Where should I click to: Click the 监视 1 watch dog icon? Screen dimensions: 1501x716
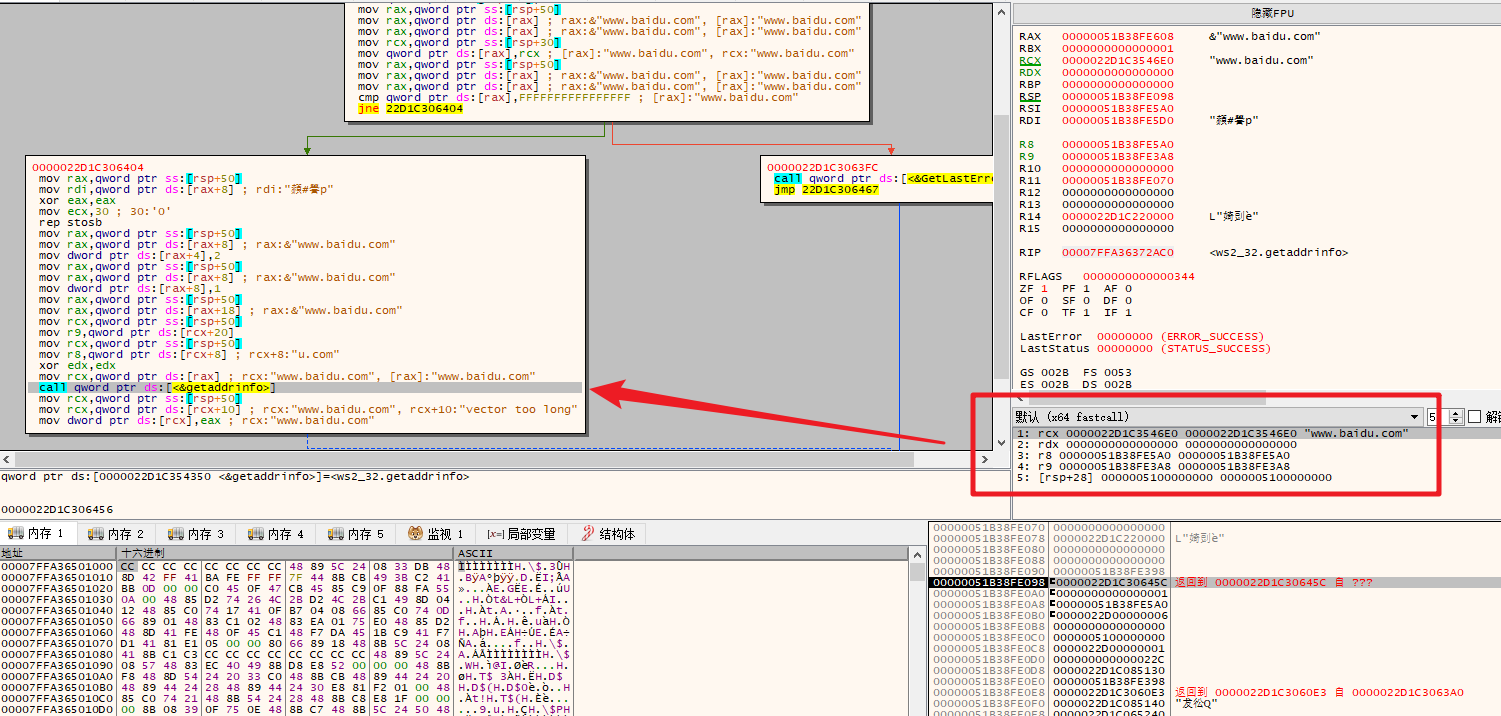(415, 534)
